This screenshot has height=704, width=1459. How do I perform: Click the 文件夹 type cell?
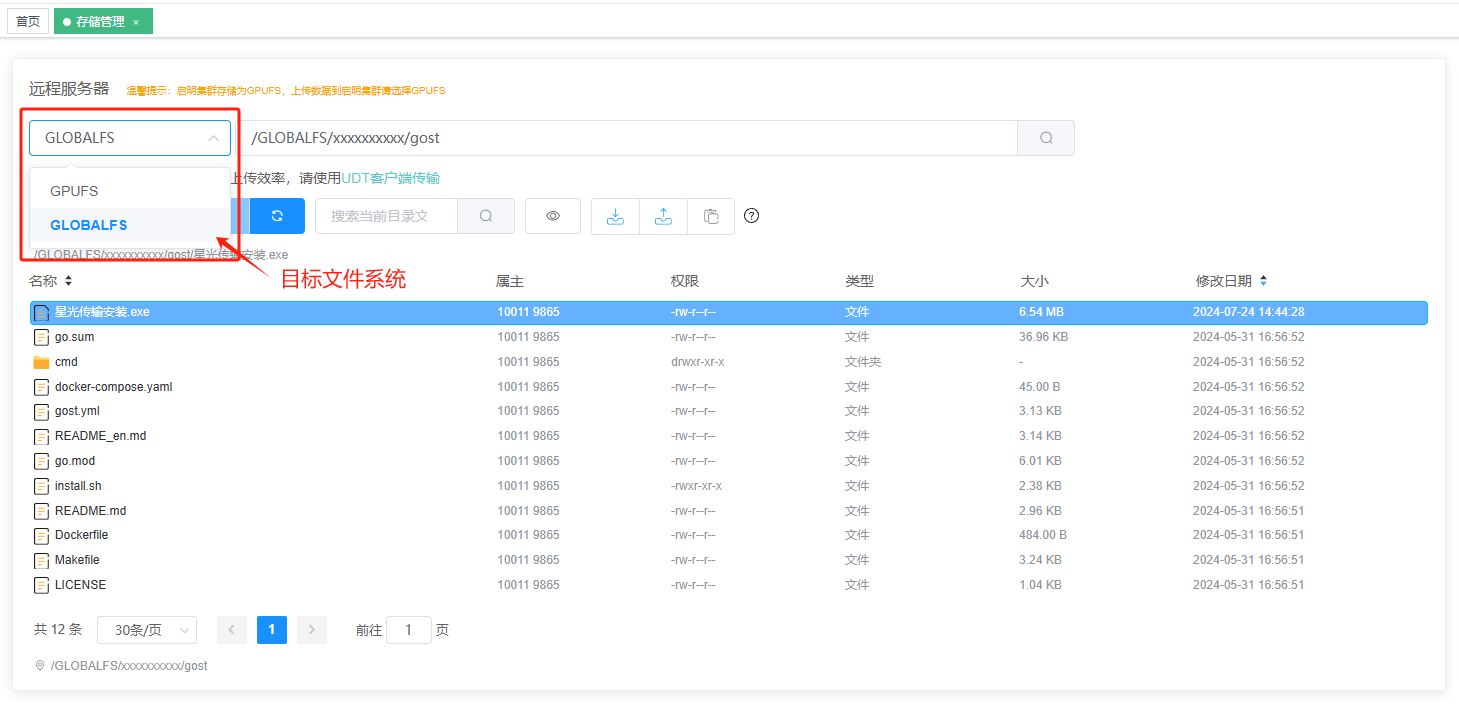click(863, 362)
